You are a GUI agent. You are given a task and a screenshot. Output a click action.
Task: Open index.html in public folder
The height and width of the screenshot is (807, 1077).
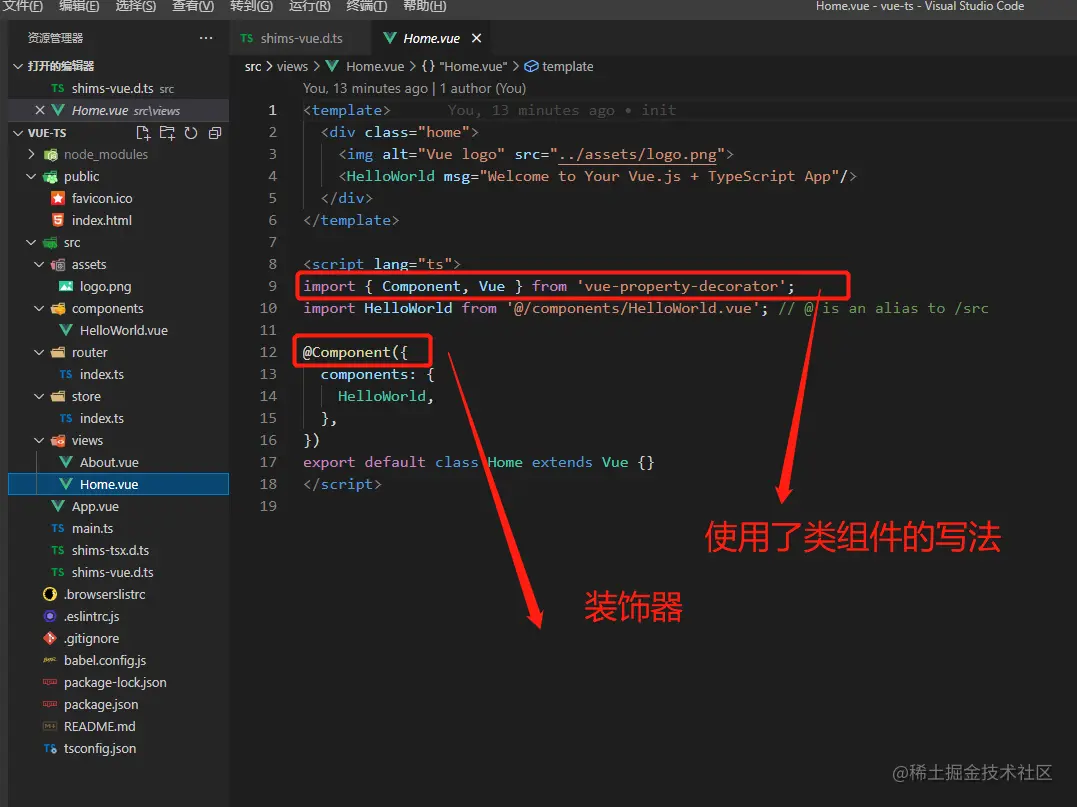coord(118,220)
